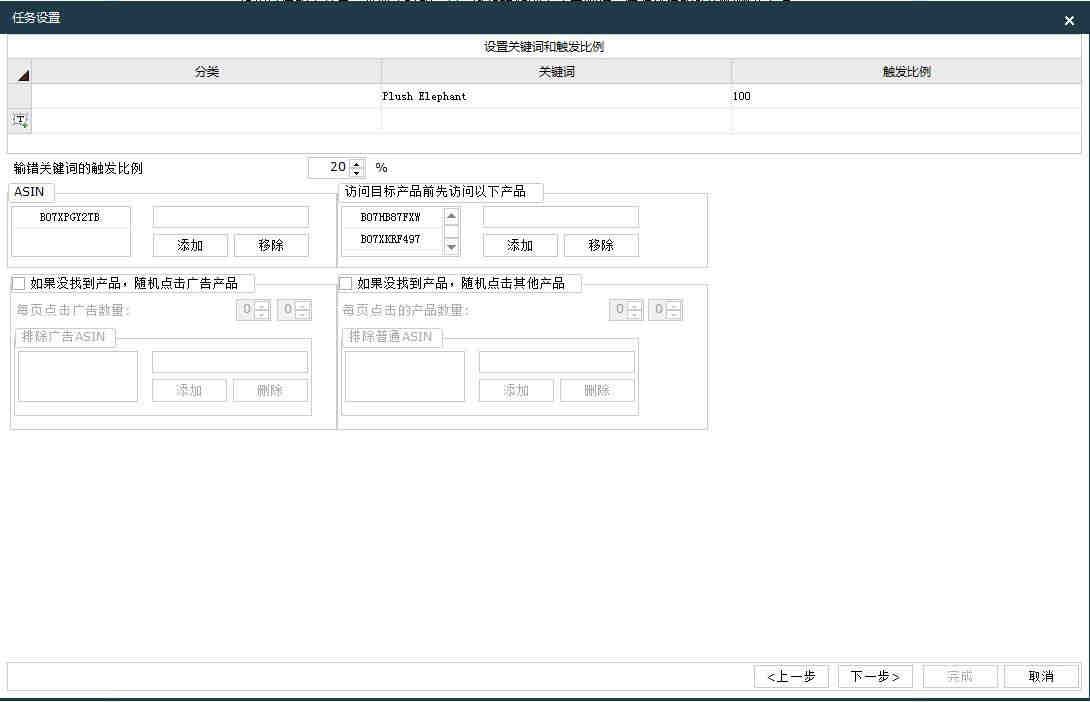Sort by the 关键词 column header
This screenshot has width=1090, height=702.
tap(556, 72)
